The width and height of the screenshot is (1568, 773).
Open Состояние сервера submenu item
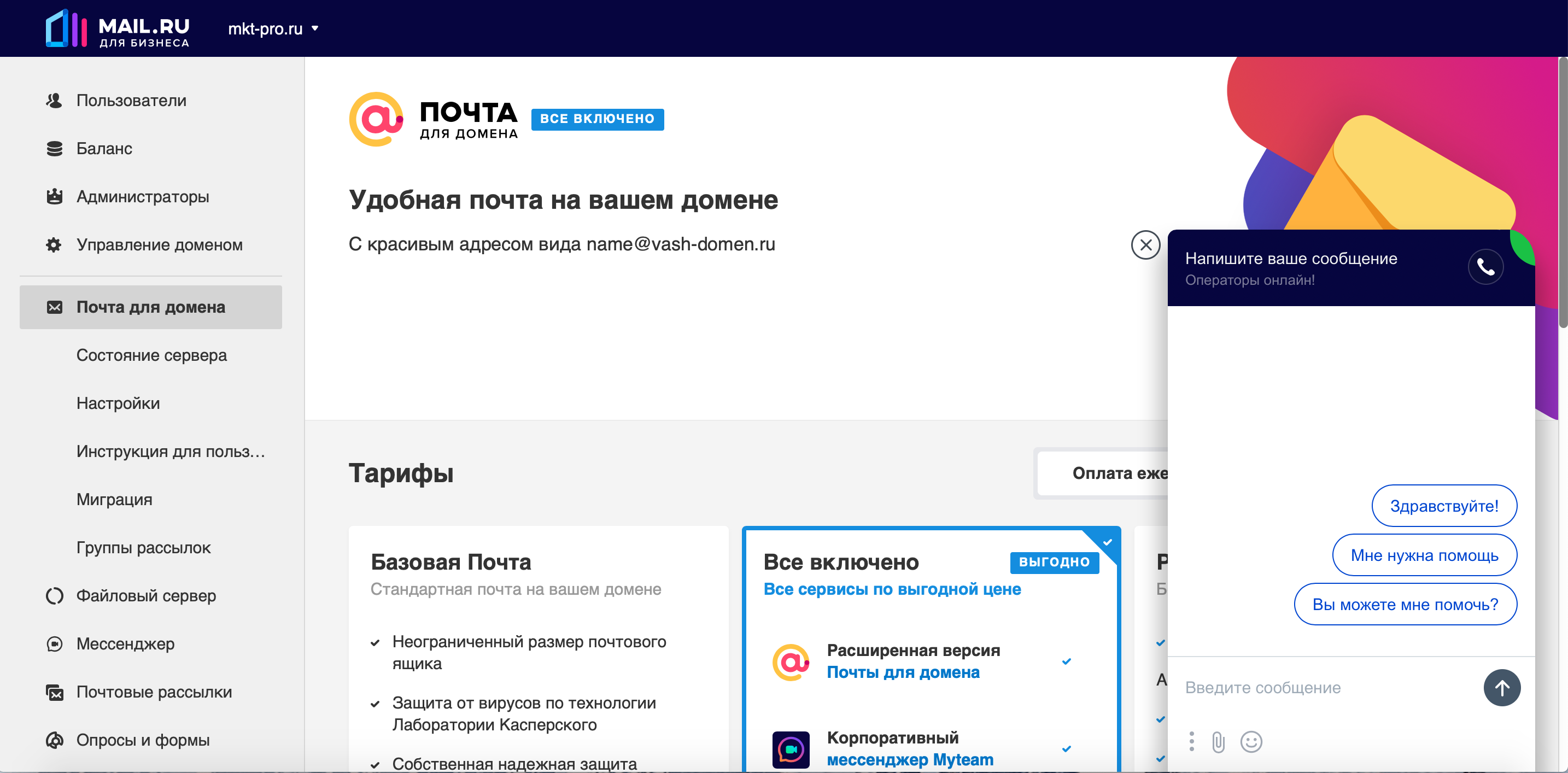(x=151, y=355)
